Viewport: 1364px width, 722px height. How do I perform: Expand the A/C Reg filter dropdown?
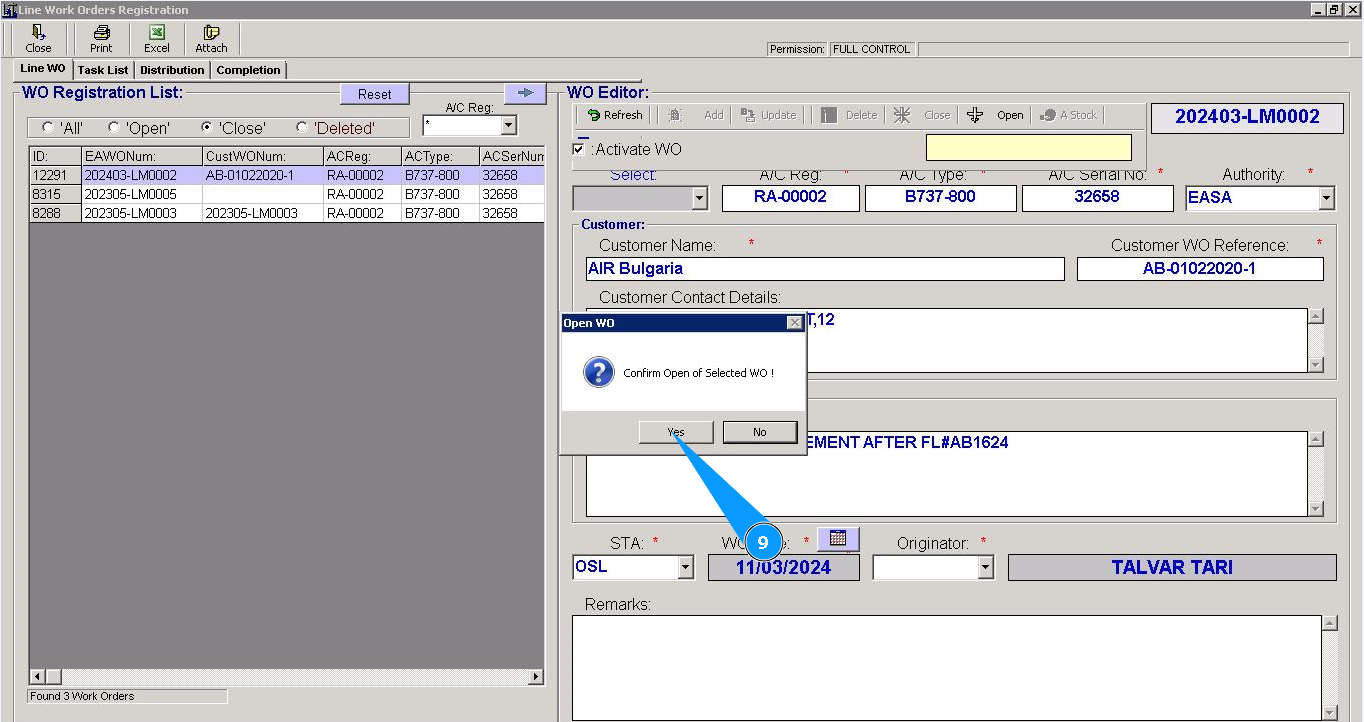tap(508, 126)
